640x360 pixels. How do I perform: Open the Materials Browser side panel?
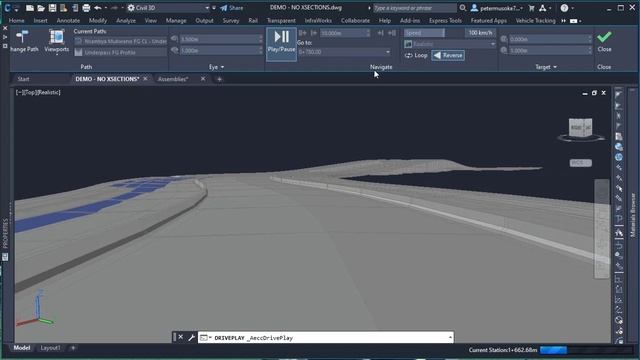[x=633, y=216]
